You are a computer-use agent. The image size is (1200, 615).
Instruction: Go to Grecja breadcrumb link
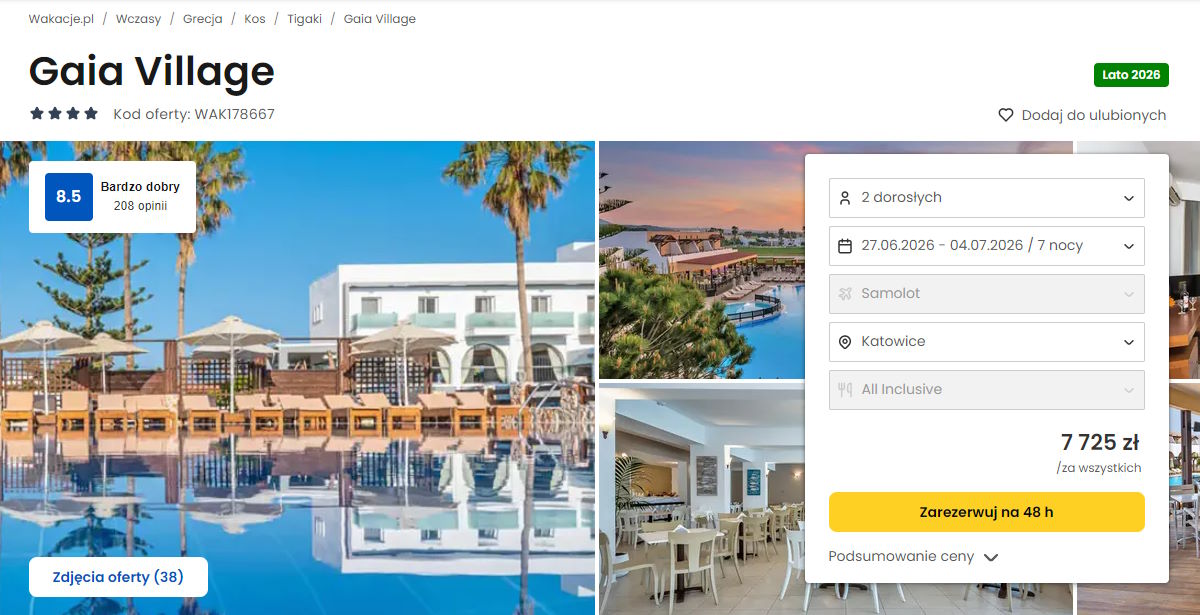pyautogui.click(x=203, y=19)
